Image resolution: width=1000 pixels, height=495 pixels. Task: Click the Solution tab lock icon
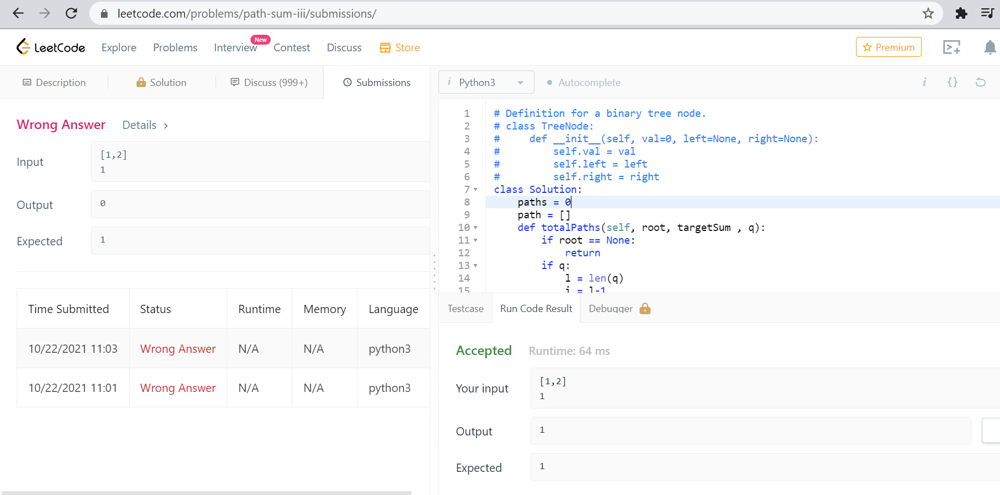tap(141, 82)
